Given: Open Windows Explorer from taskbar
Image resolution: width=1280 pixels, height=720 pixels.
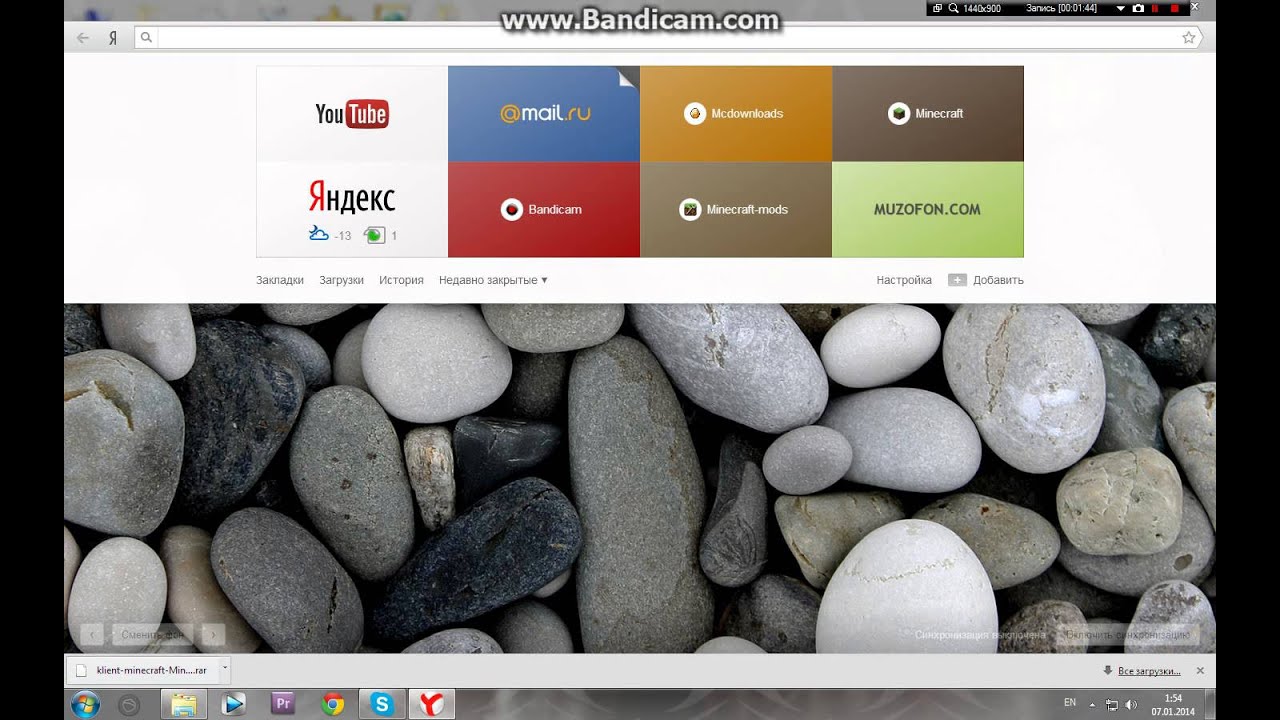Looking at the screenshot, I should (x=184, y=704).
